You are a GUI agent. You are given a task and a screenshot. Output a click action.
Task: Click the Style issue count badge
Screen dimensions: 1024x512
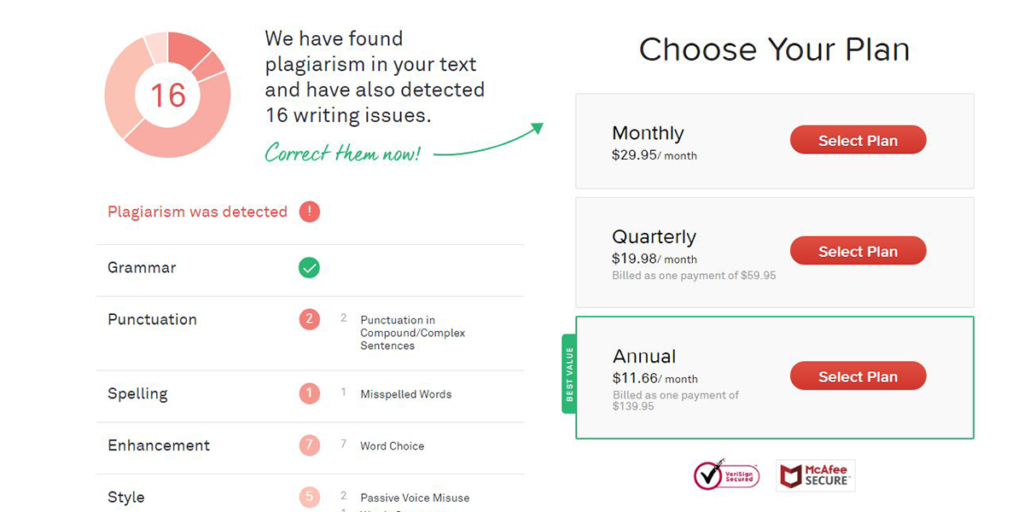click(310, 497)
